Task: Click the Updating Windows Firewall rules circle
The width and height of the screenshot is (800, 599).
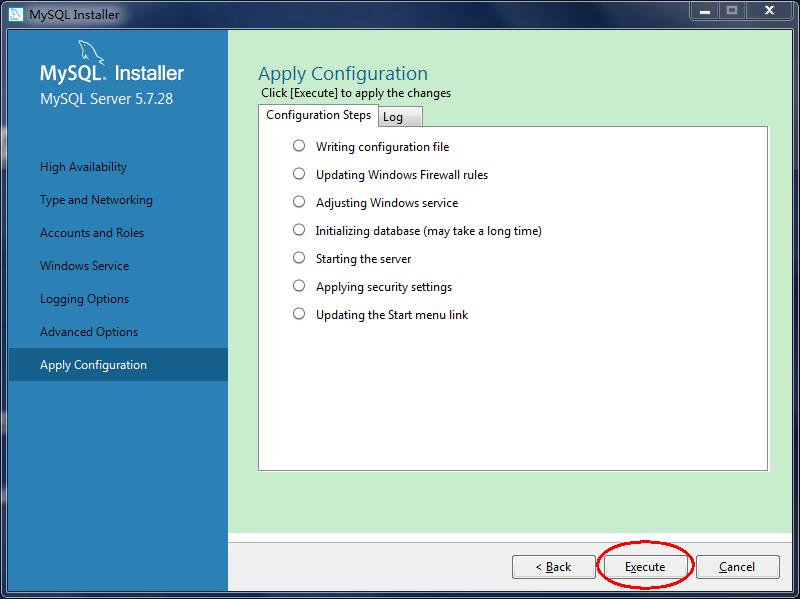Action: pyautogui.click(x=299, y=174)
